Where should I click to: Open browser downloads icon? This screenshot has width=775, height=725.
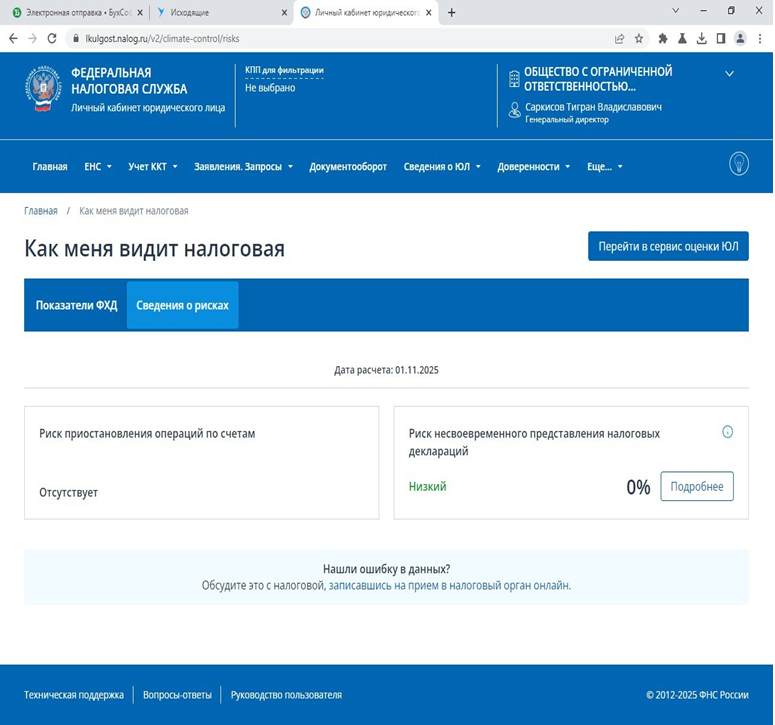(701, 38)
